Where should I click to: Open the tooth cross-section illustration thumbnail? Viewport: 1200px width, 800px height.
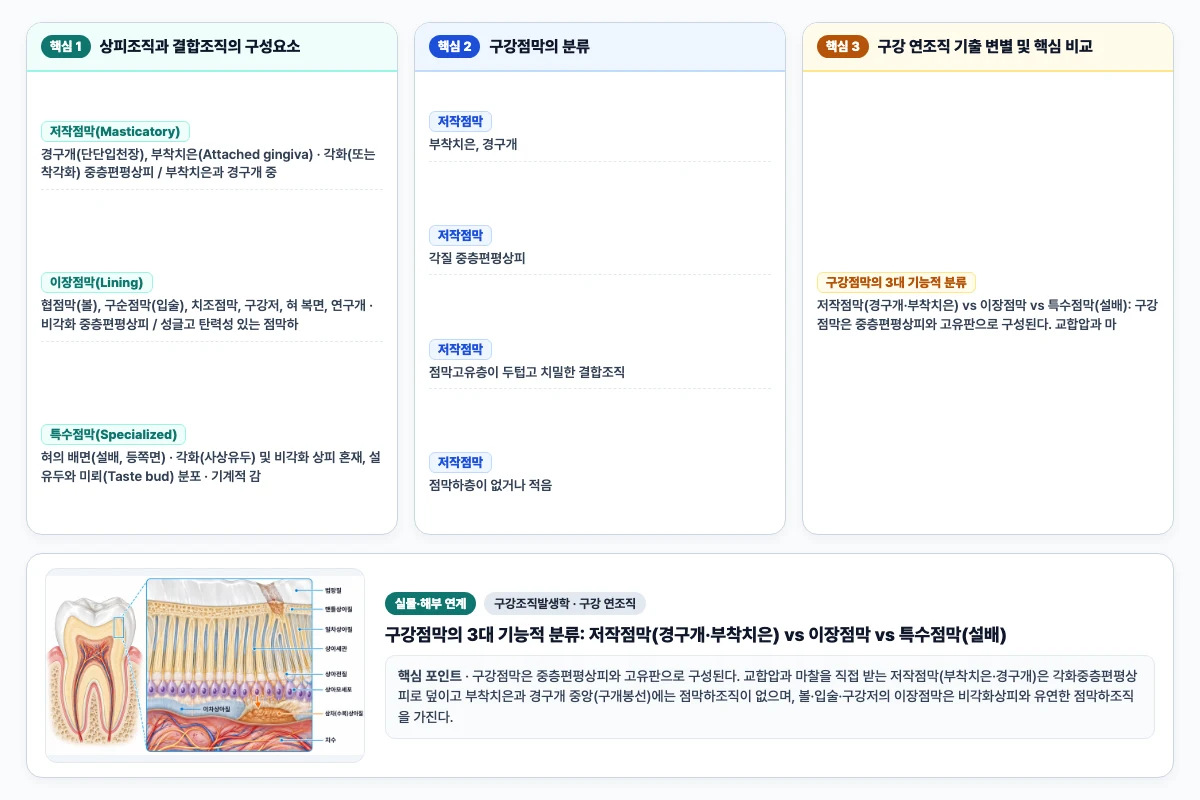pyautogui.click(x=205, y=665)
